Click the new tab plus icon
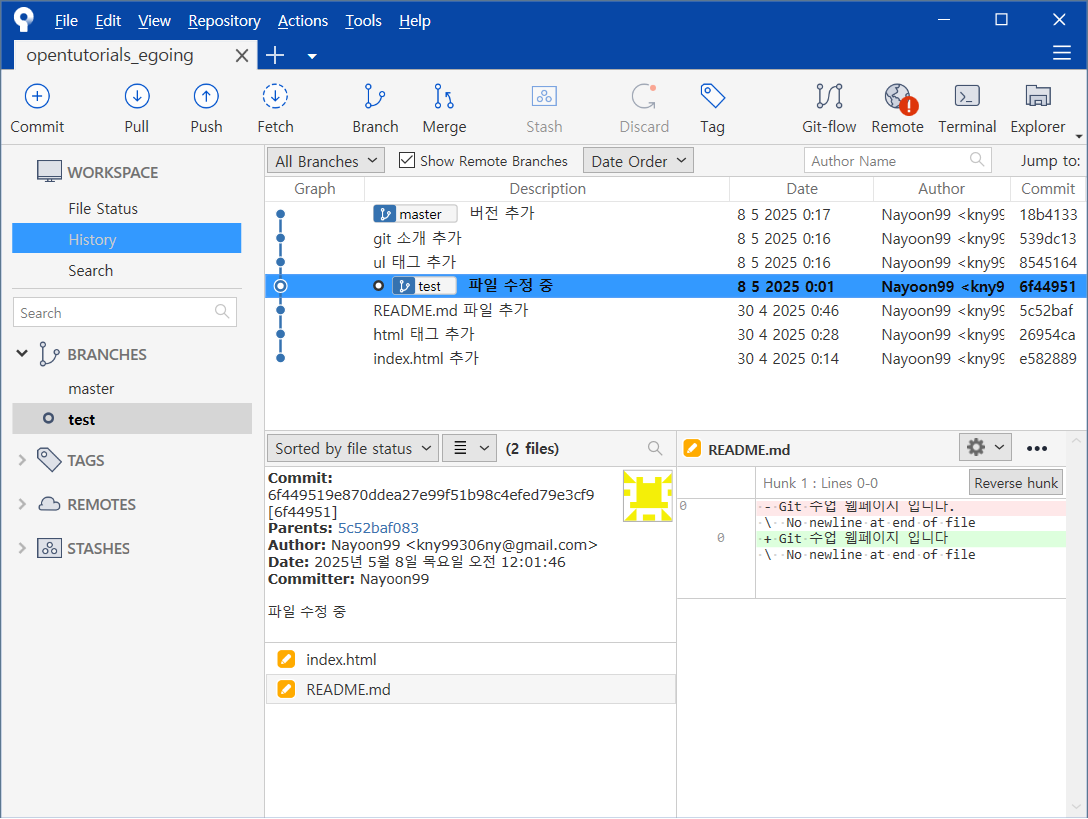The image size is (1088, 819). pyautogui.click(x=275, y=56)
